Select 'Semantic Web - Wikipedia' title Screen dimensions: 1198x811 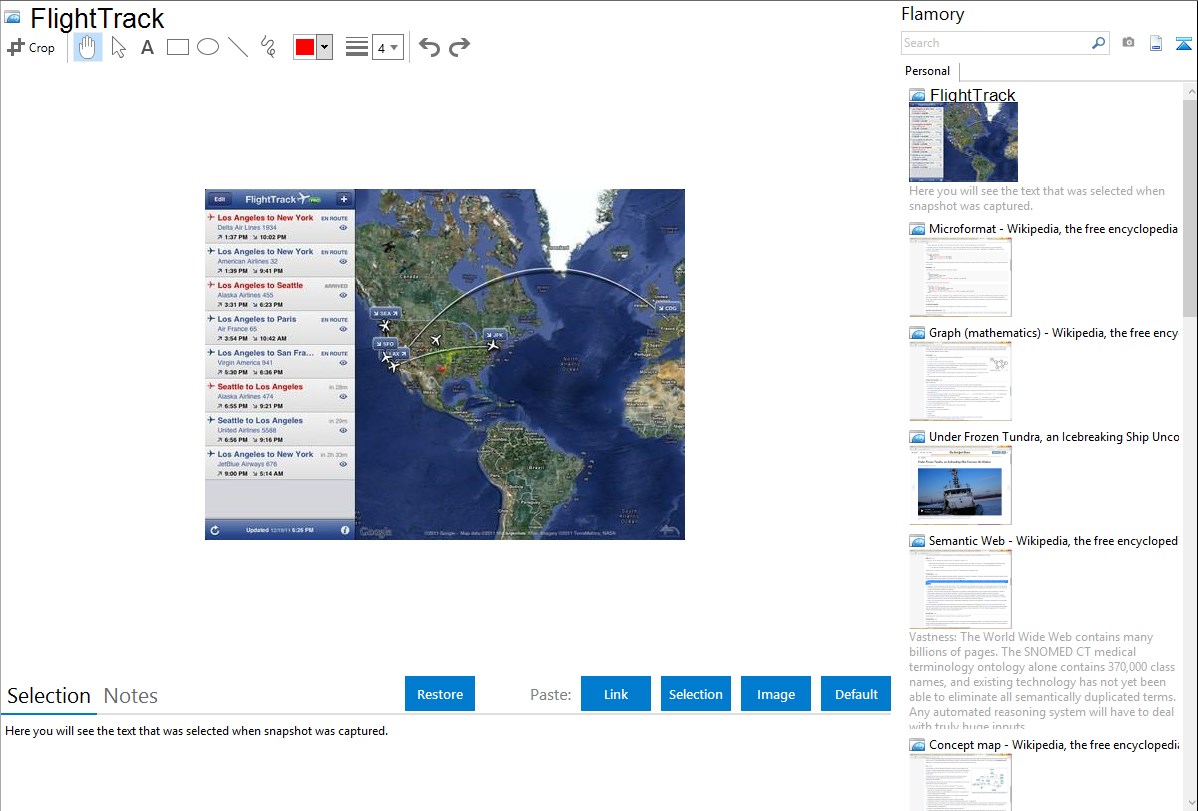1053,540
